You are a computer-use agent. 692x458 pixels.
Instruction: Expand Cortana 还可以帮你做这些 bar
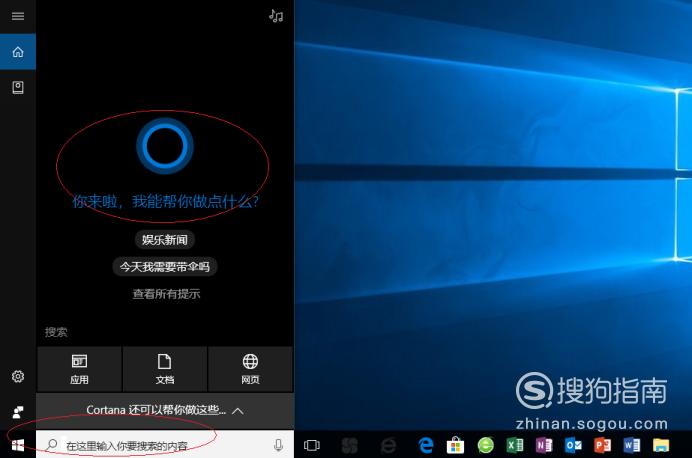[x=165, y=410]
